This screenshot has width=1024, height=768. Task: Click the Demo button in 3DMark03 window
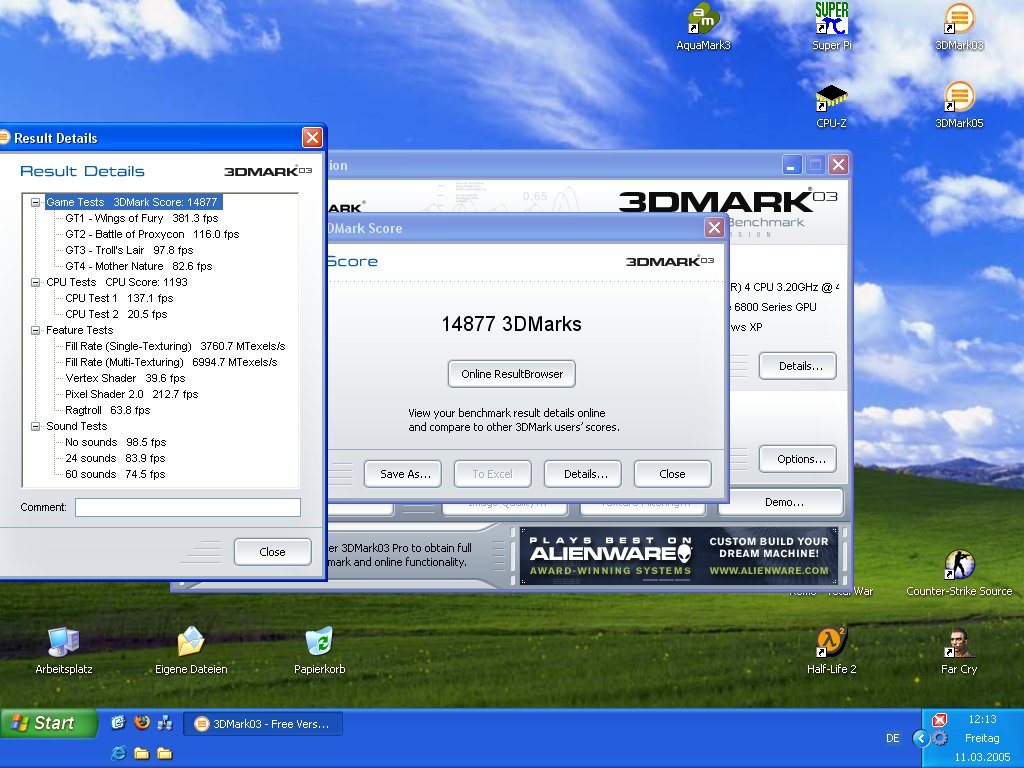point(782,502)
